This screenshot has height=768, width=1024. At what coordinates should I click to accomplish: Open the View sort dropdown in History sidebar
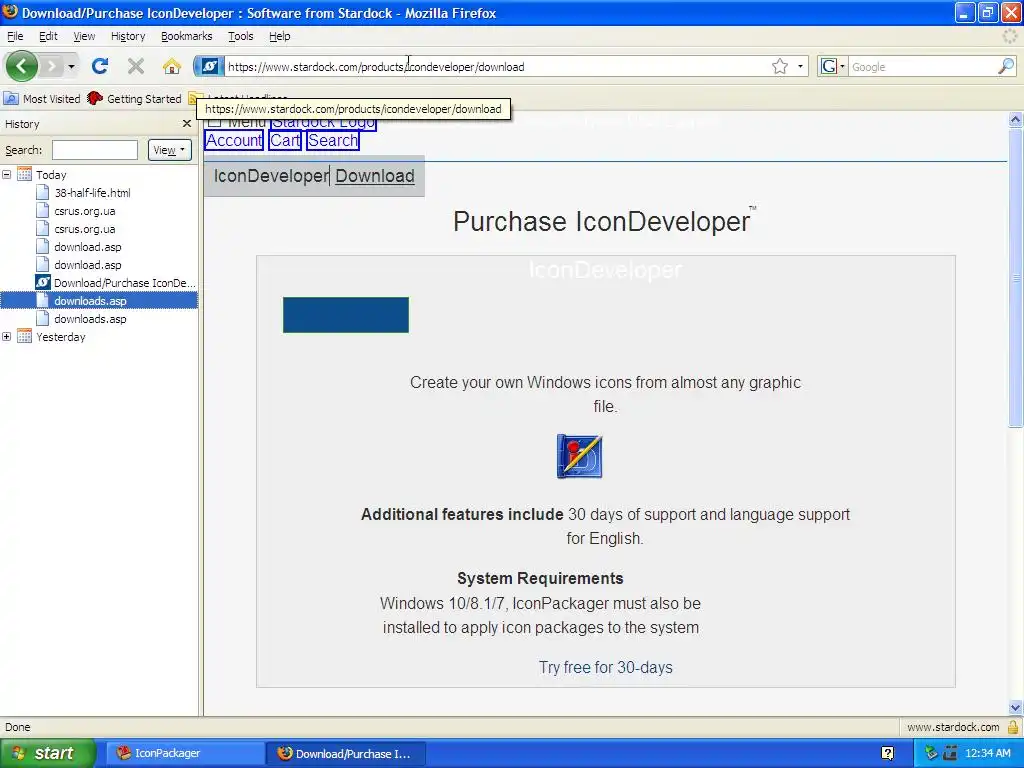click(x=169, y=150)
